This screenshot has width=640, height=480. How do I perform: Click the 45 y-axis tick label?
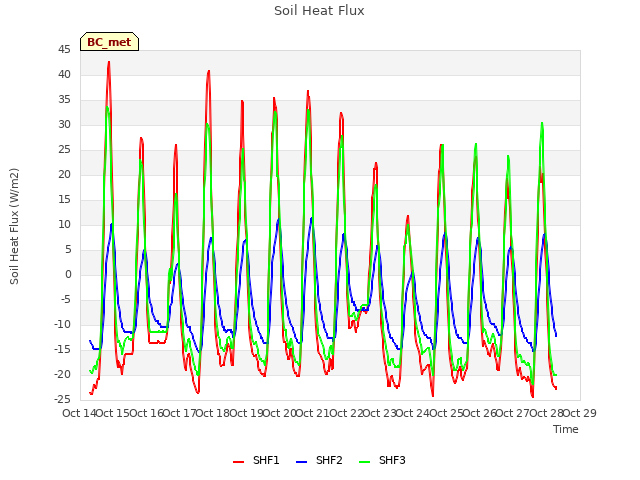coord(64,50)
